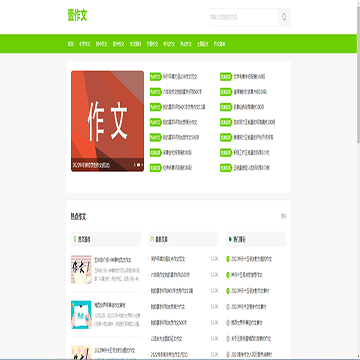Click the top green tag badge in right column
Screen dimensions: 360x360
coord(225,77)
